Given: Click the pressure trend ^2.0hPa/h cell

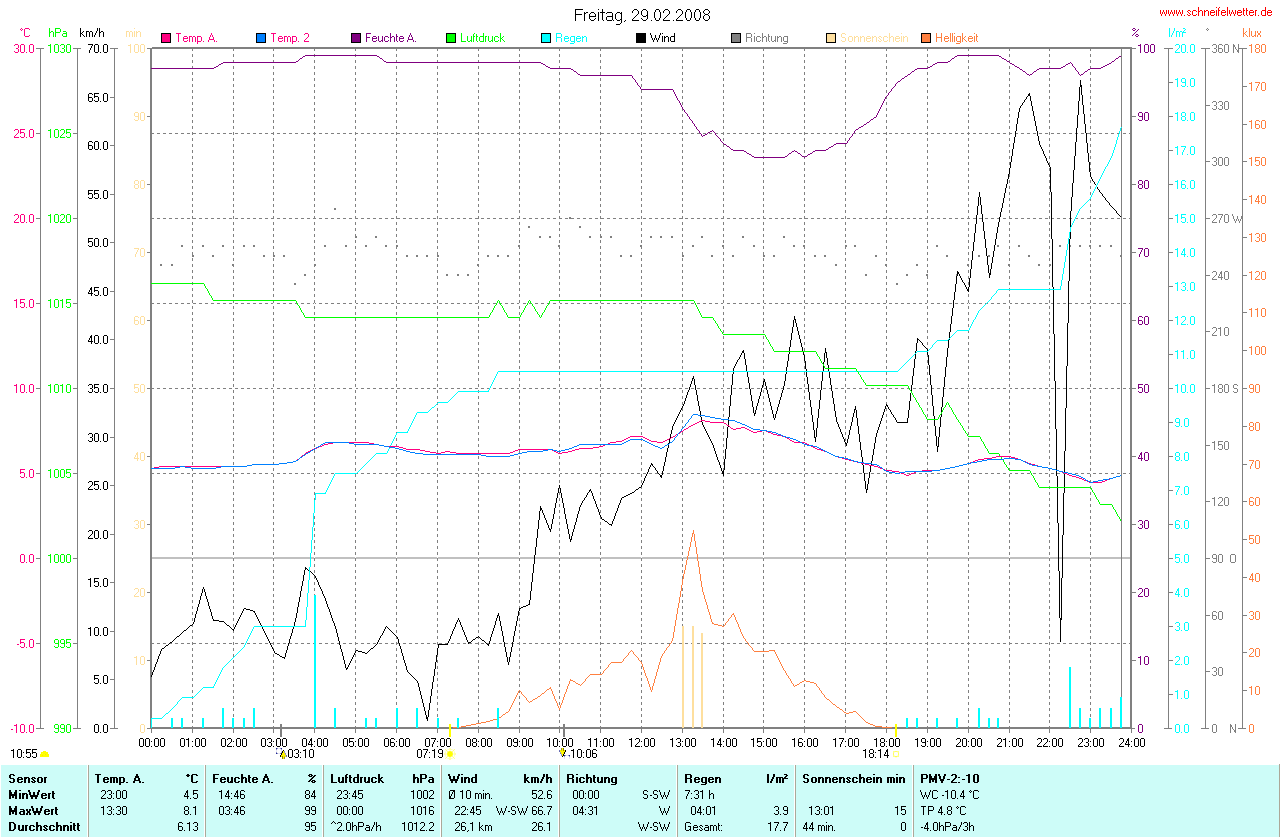Looking at the screenshot, I should pyautogui.click(x=356, y=827).
